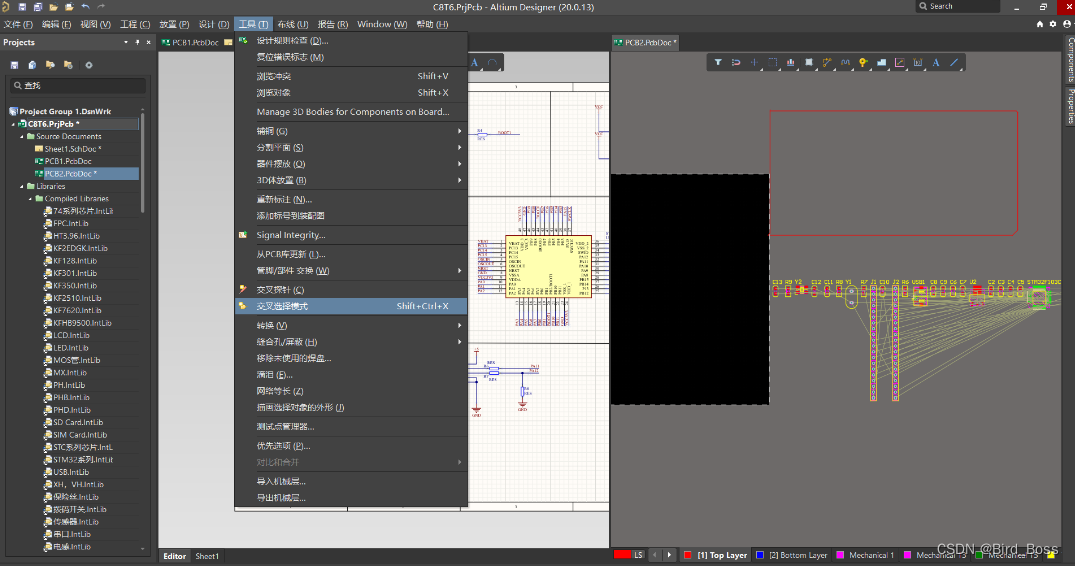
Task: Click the blue Bottom Layer color swatch
Action: coord(760,555)
